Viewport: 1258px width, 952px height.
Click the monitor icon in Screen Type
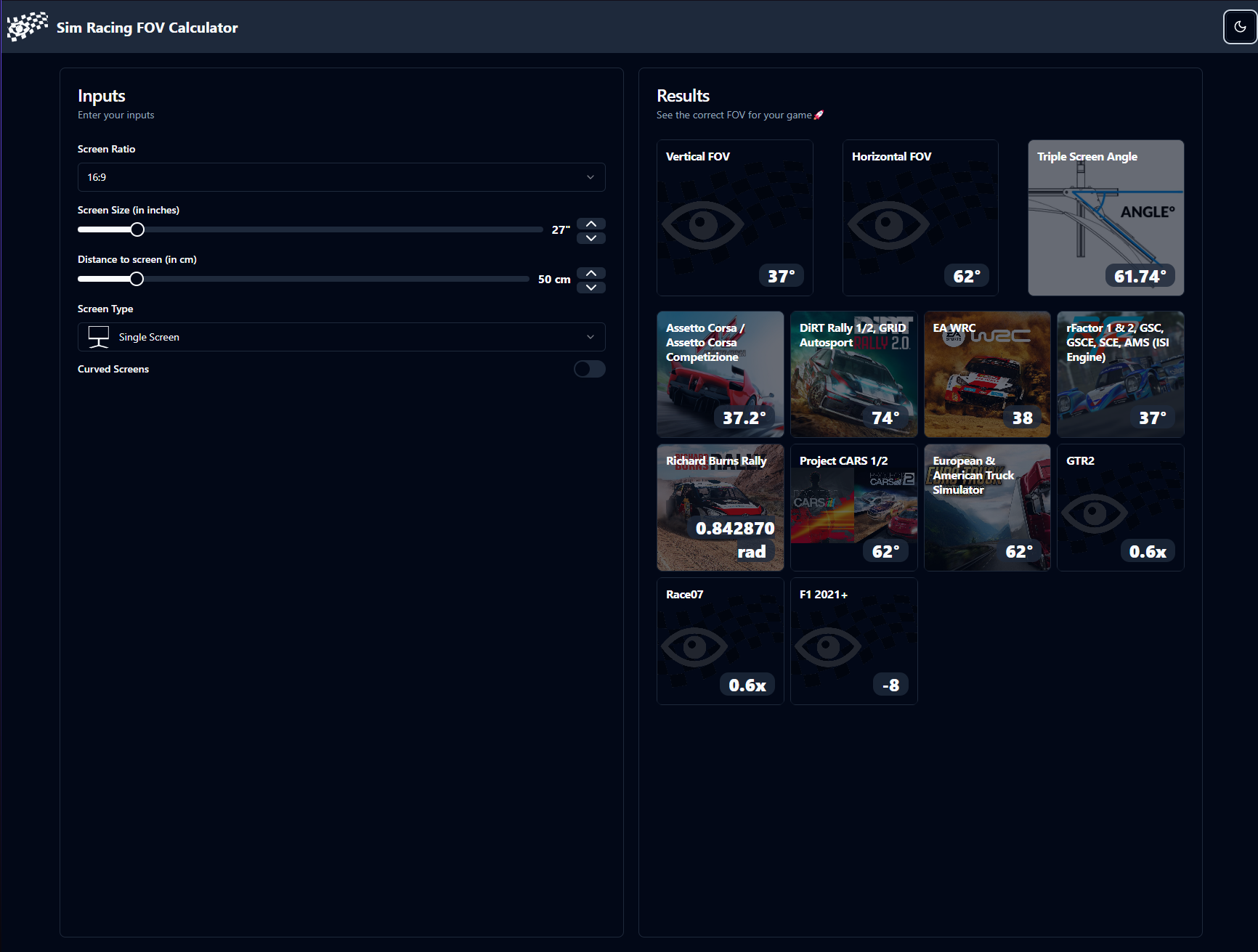[x=99, y=337]
